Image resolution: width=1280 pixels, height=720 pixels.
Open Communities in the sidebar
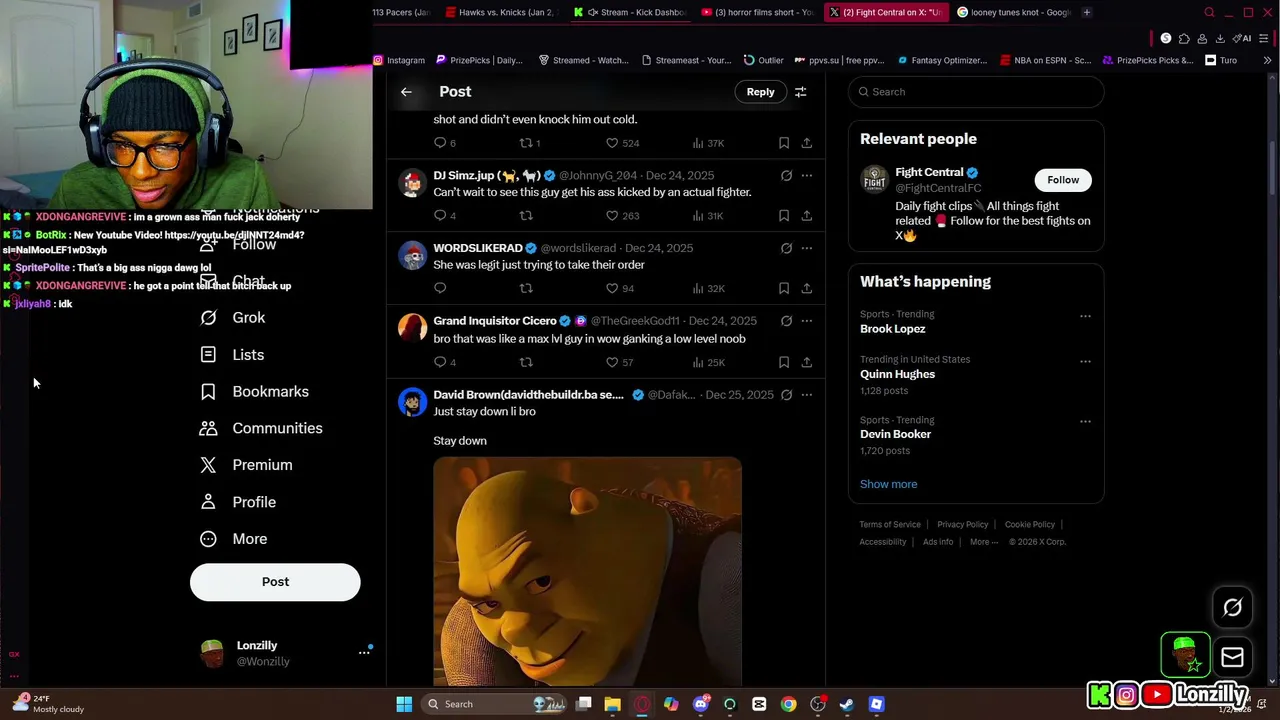point(260,428)
